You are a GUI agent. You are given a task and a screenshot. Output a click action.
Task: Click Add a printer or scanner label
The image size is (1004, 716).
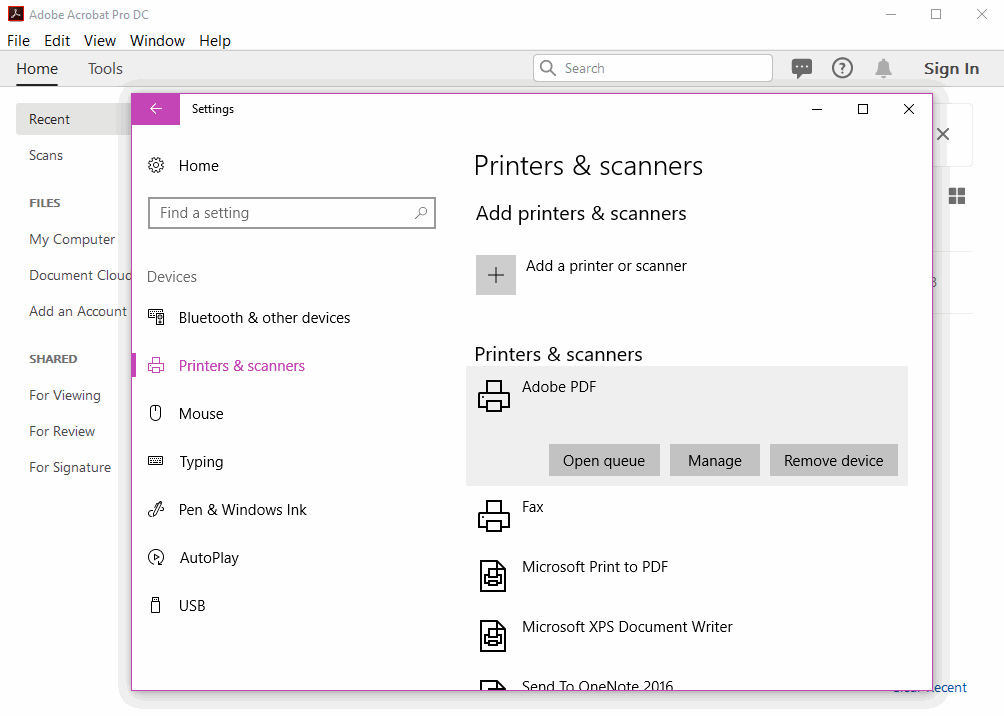tap(606, 266)
